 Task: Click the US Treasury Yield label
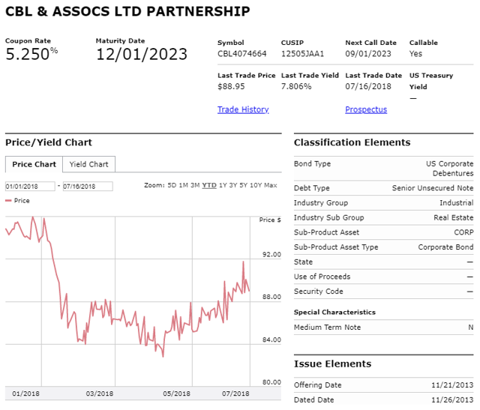click(431, 81)
